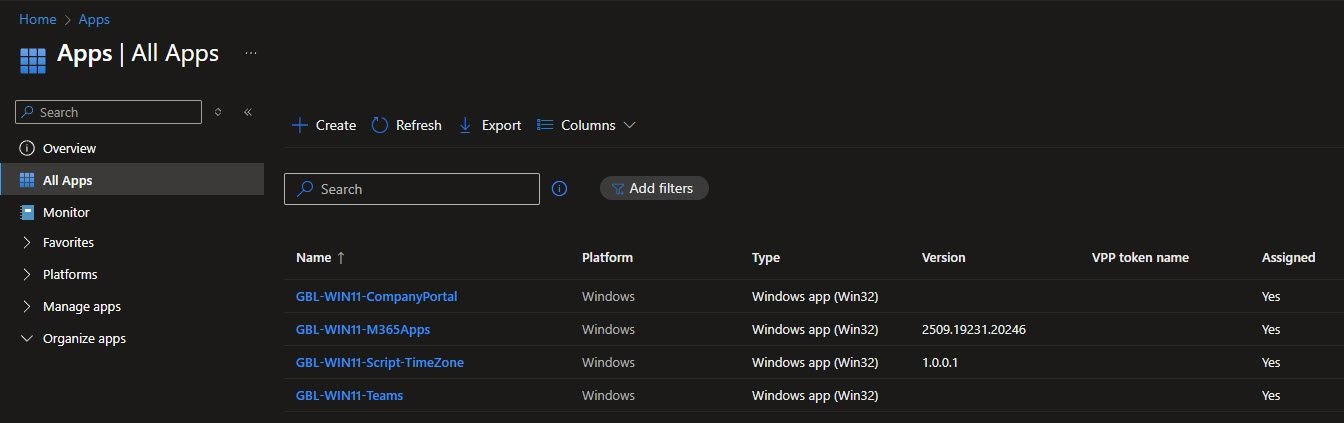Click the Overview info icon in sidebar
Screen dimensions: 1344x423
[27, 148]
